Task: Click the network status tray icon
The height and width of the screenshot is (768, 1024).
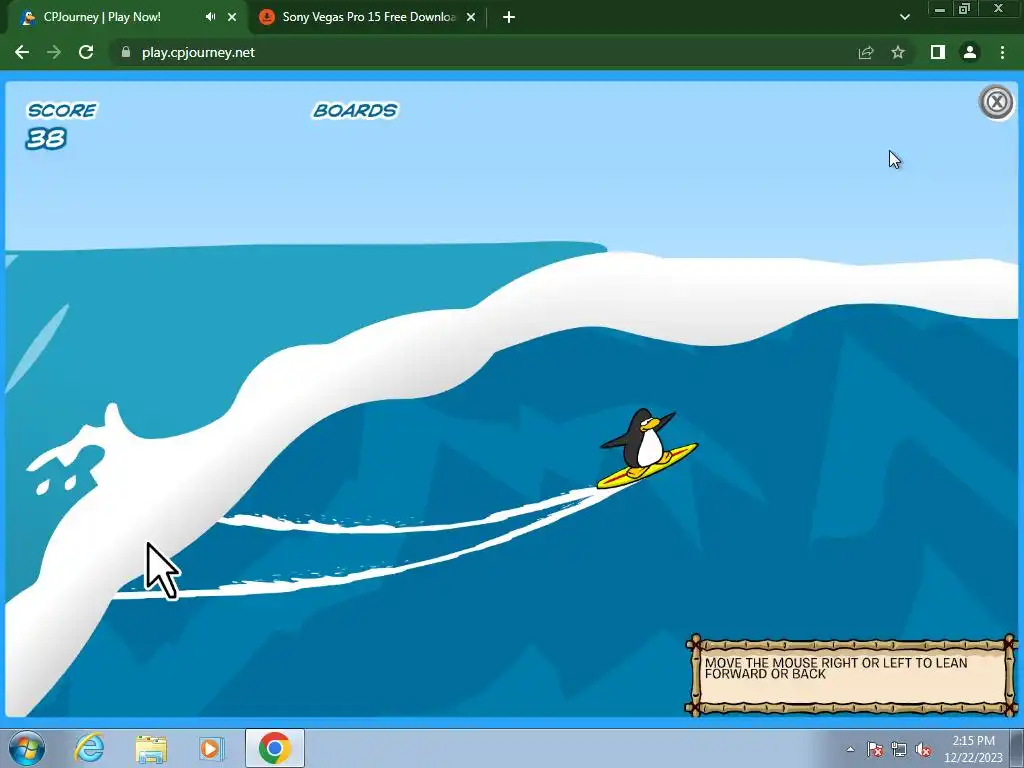Action: pyautogui.click(x=899, y=749)
